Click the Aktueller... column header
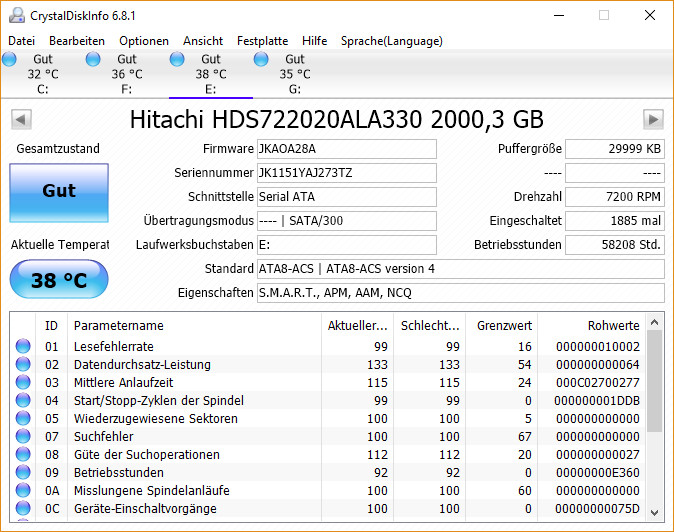Image resolution: width=674 pixels, height=532 pixels. (358, 325)
